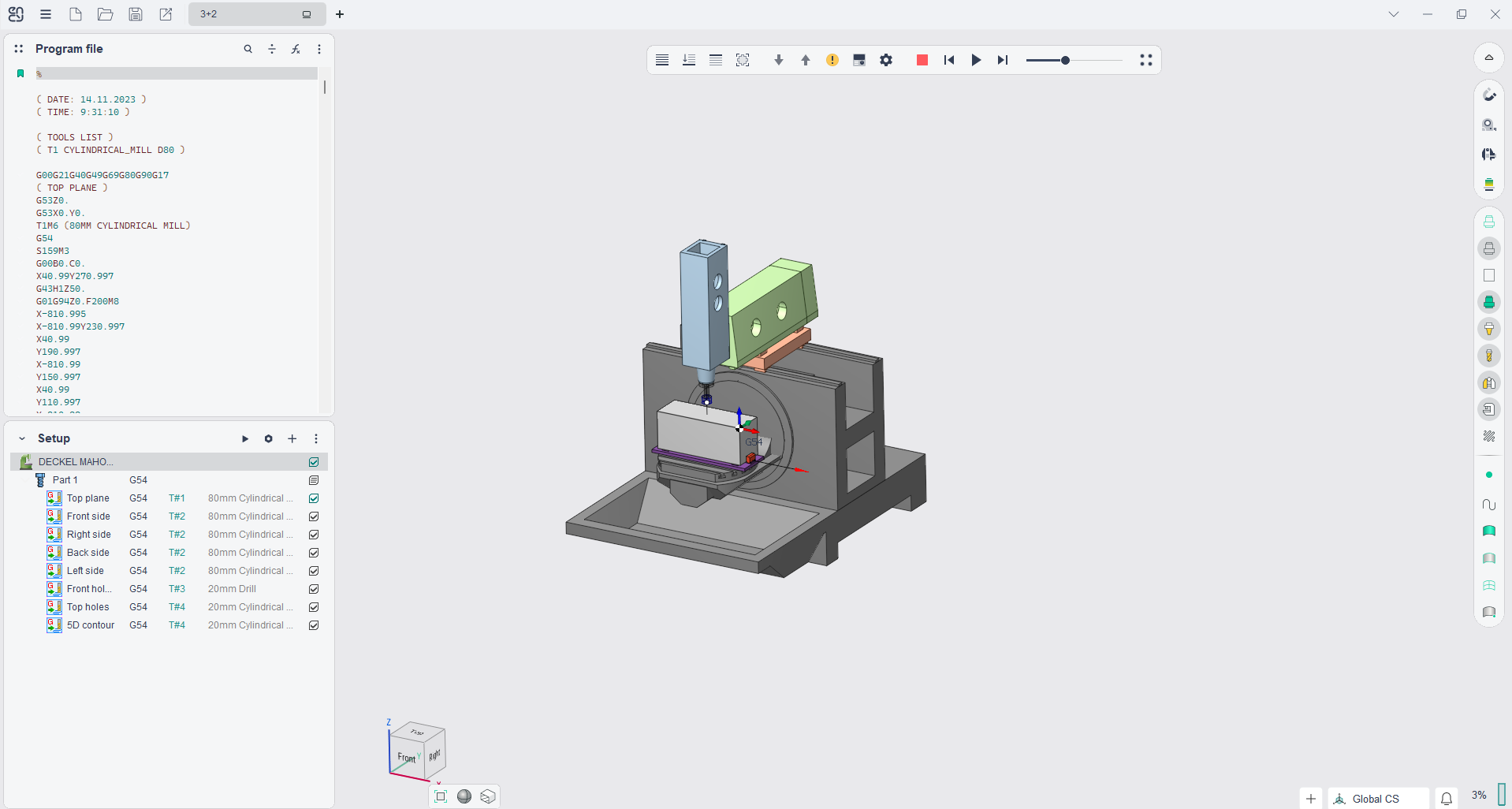This screenshot has width=1512, height=809.
Task: Click the red stop simulation button
Action: pos(922,60)
